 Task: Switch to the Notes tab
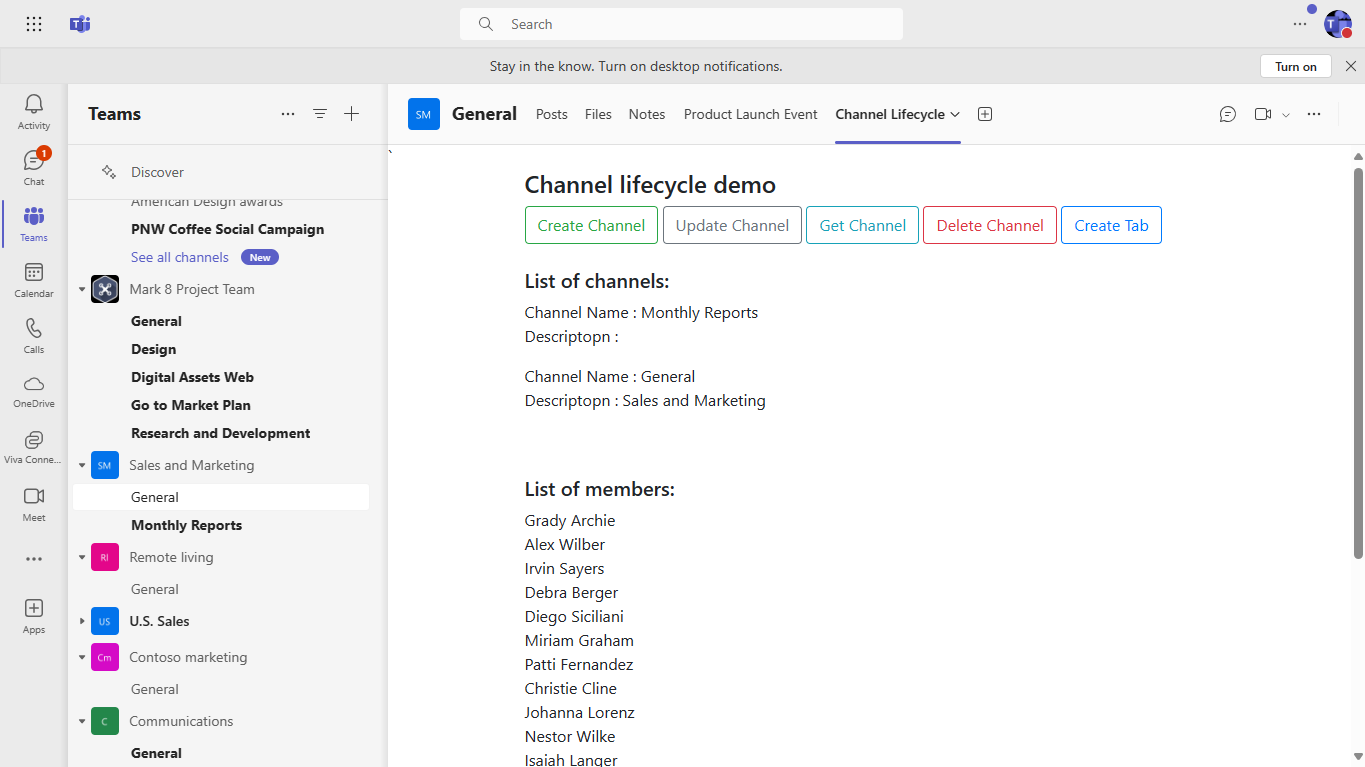[647, 114]
